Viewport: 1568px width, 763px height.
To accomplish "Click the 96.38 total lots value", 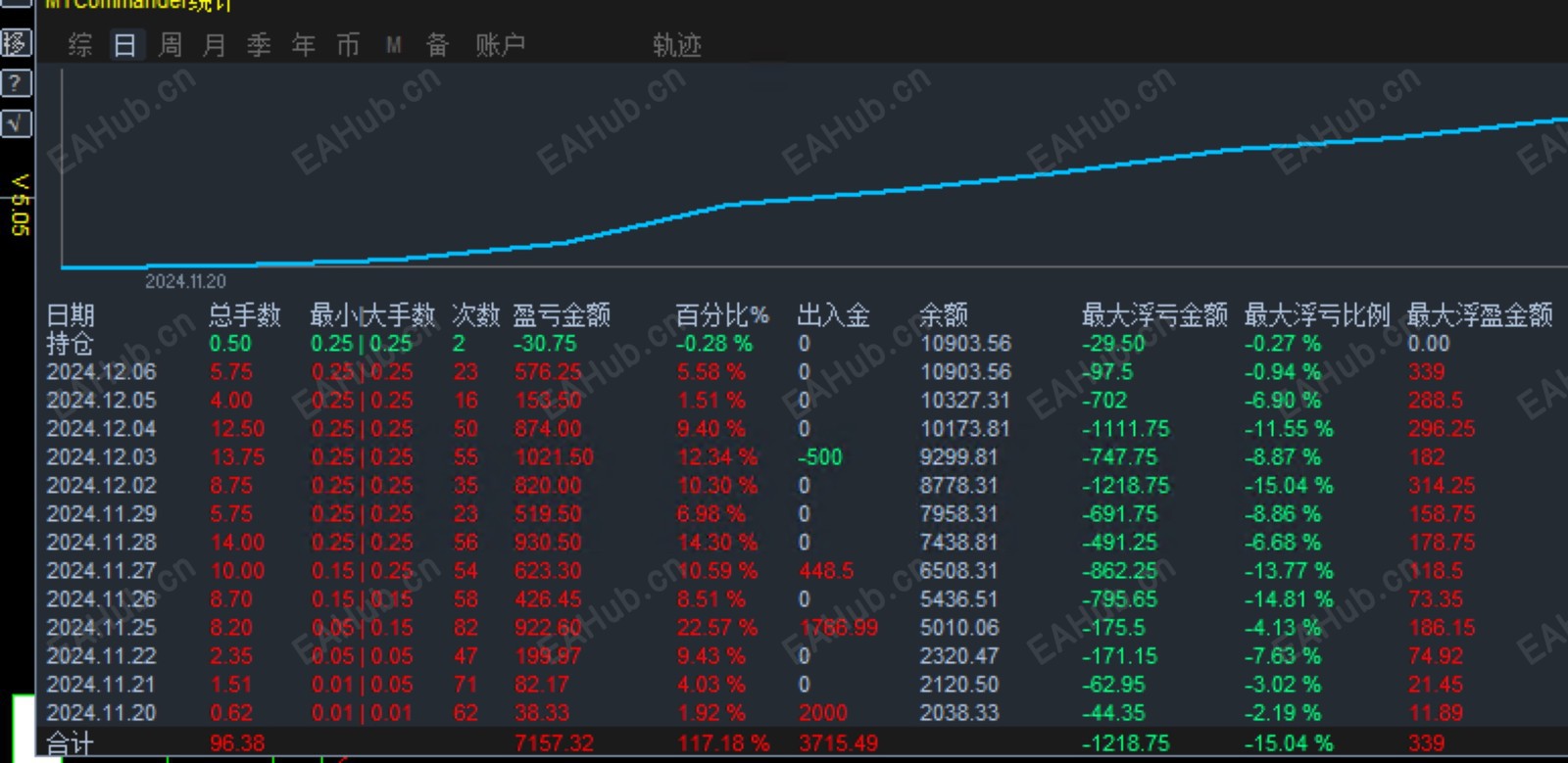I will [x=237, y=743].
